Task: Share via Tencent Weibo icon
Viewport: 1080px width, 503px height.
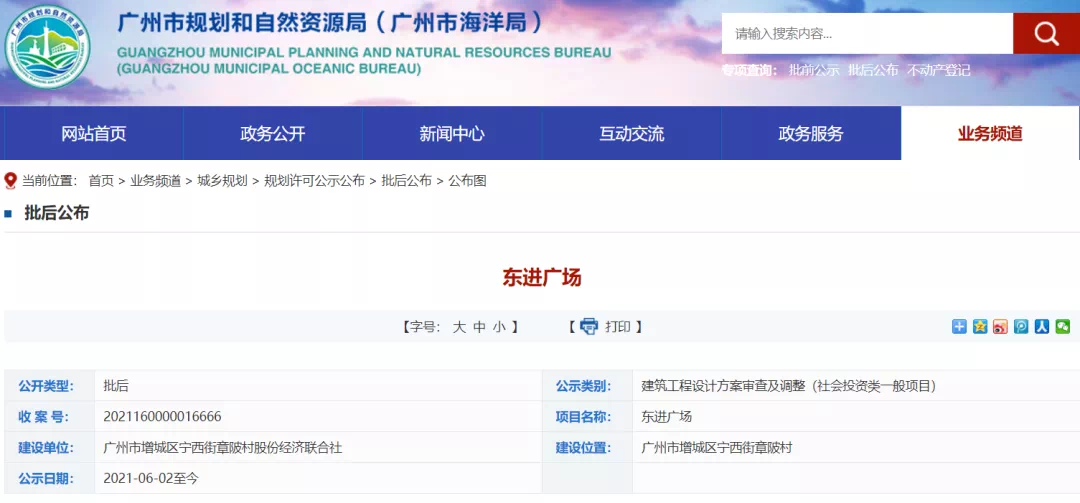Action: click(x=1021, y=327)
